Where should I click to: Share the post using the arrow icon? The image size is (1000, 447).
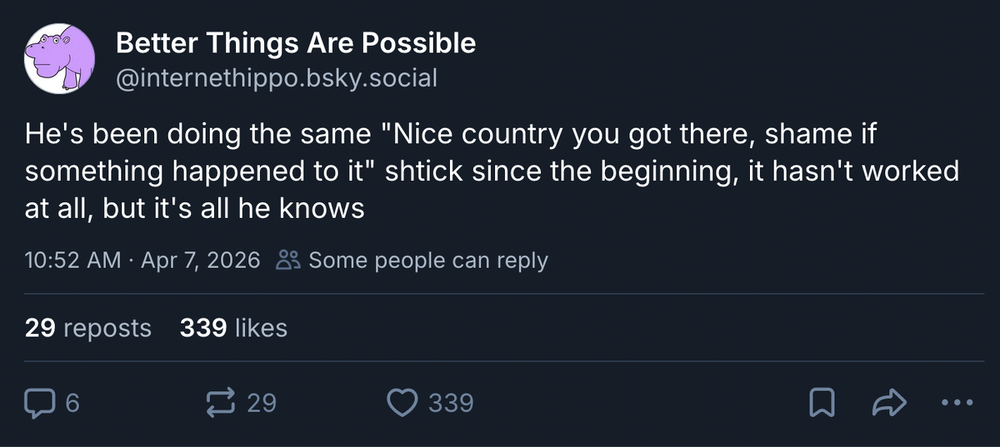pyautogui.click(x=889, y=403)
